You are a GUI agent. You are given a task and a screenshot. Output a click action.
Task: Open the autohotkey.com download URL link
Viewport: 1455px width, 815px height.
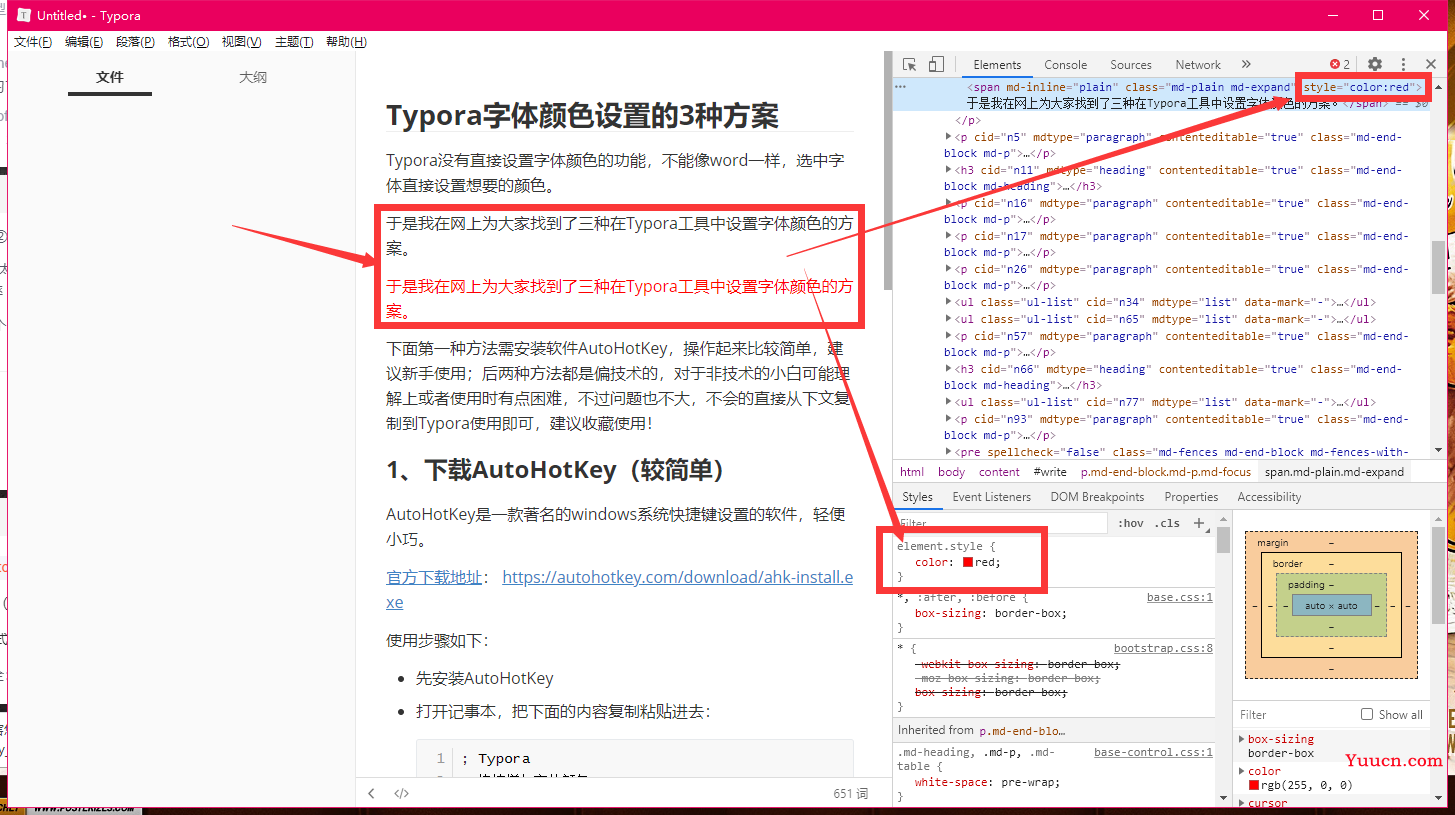620,589
